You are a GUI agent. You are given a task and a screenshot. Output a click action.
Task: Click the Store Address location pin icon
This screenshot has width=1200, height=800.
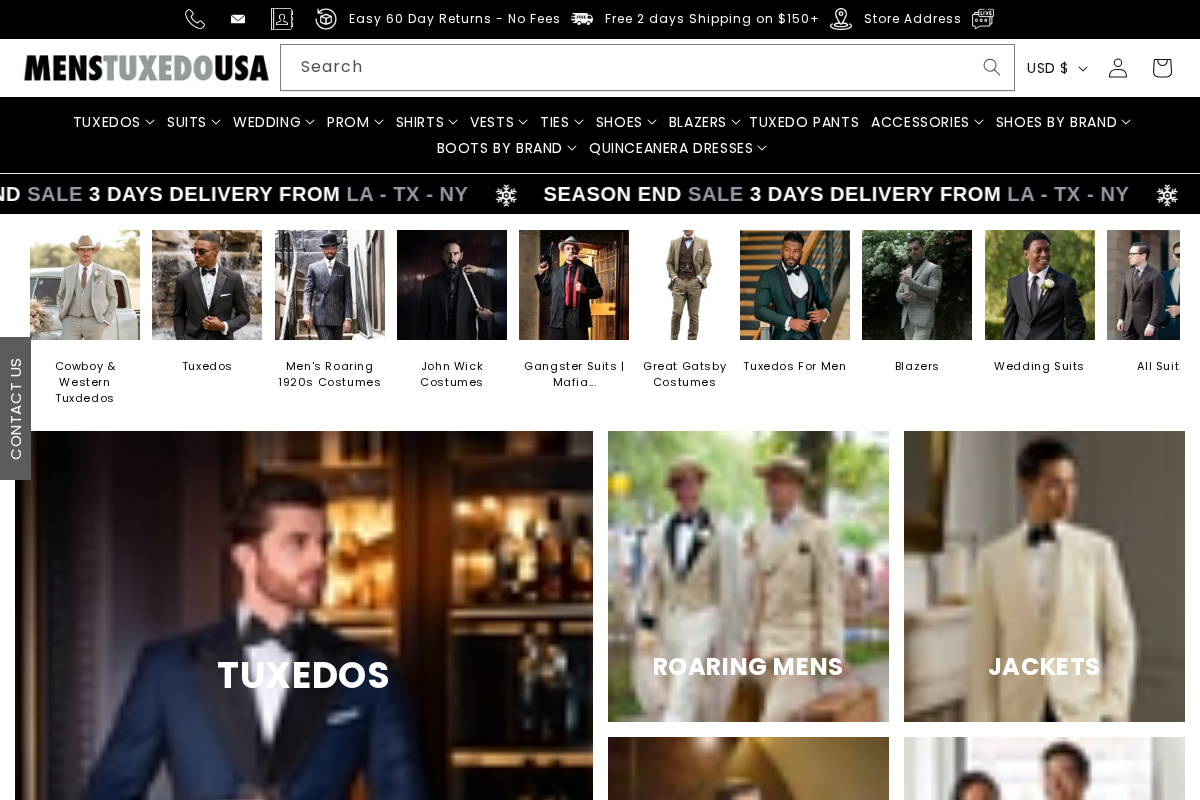(x=840, y=19)
